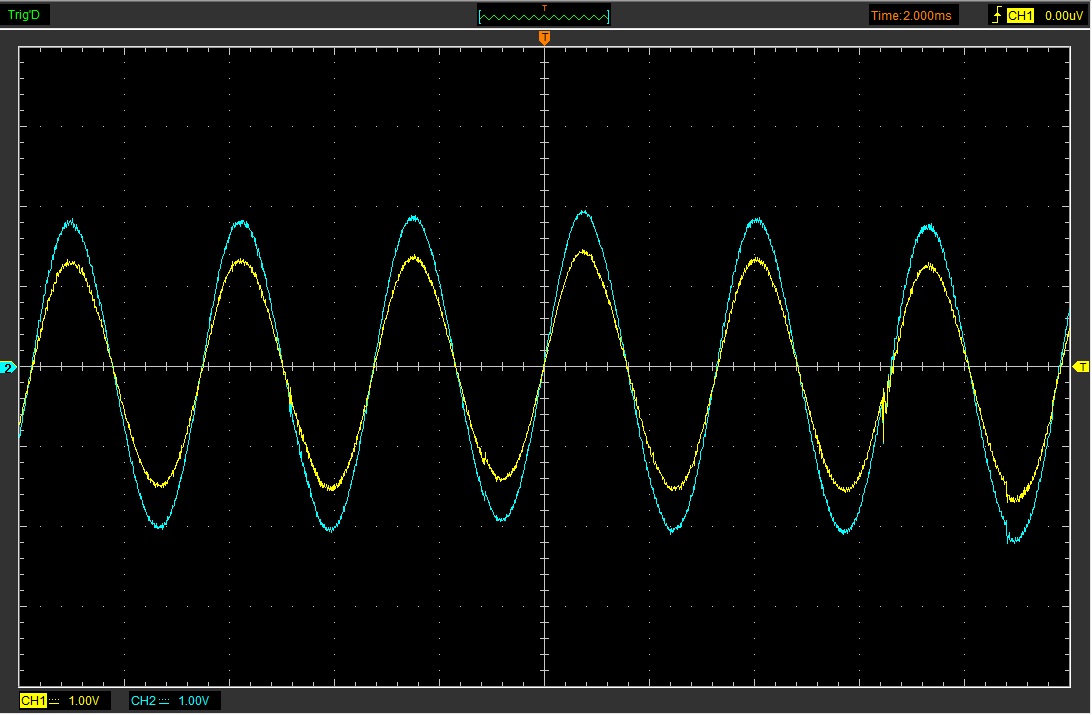The height and width of the screenshot is (715, 1092).
Task: Click the Trig'D trigger status indicator
Action: point(25,15)
